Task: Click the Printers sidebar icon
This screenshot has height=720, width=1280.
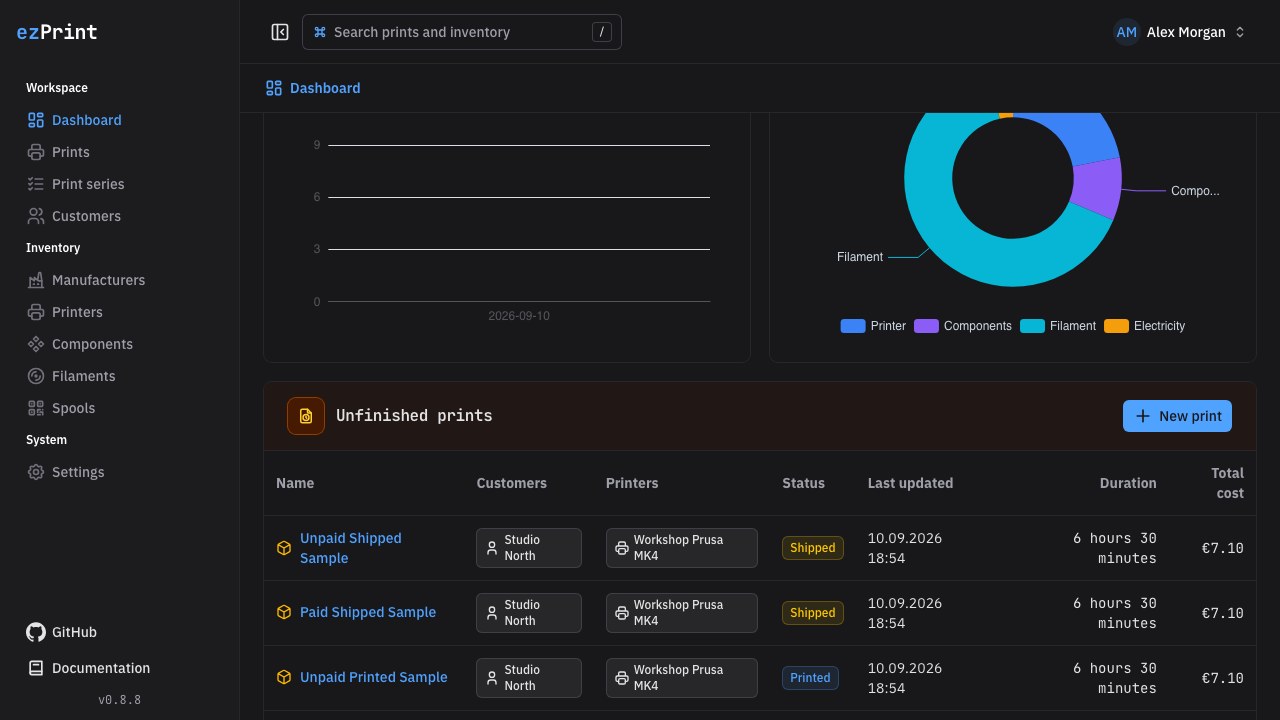Action: pos(36,312)
